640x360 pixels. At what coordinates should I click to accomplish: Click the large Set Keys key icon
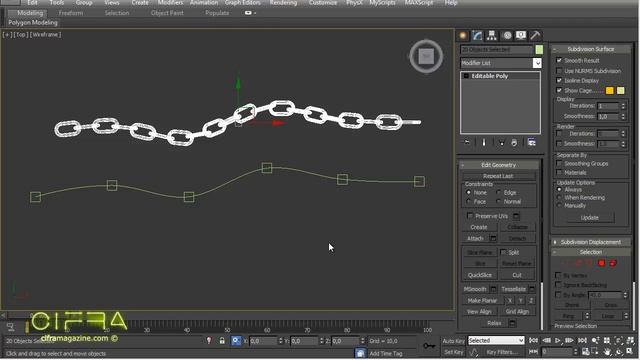pyautogui.click(x=429, y=346)
